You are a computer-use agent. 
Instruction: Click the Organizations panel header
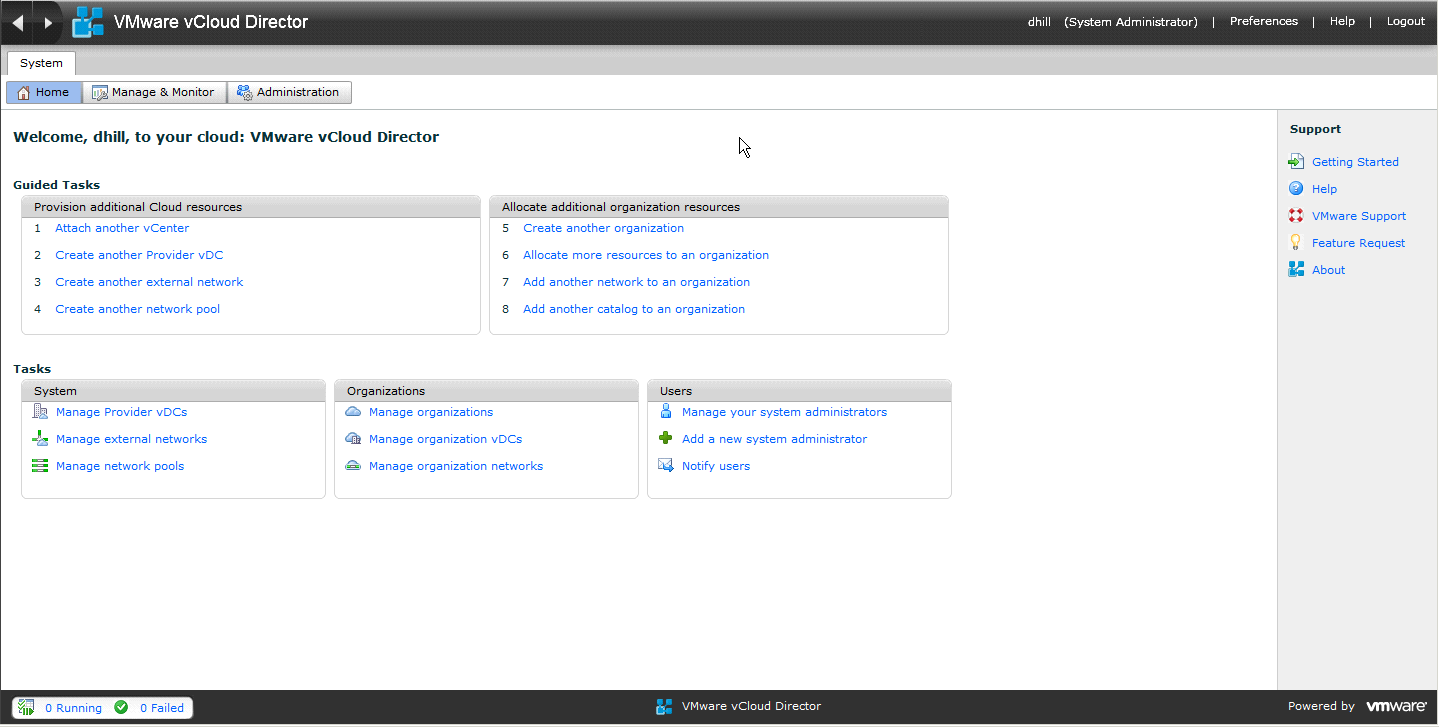pyautogui.click(x=486, y=391)
